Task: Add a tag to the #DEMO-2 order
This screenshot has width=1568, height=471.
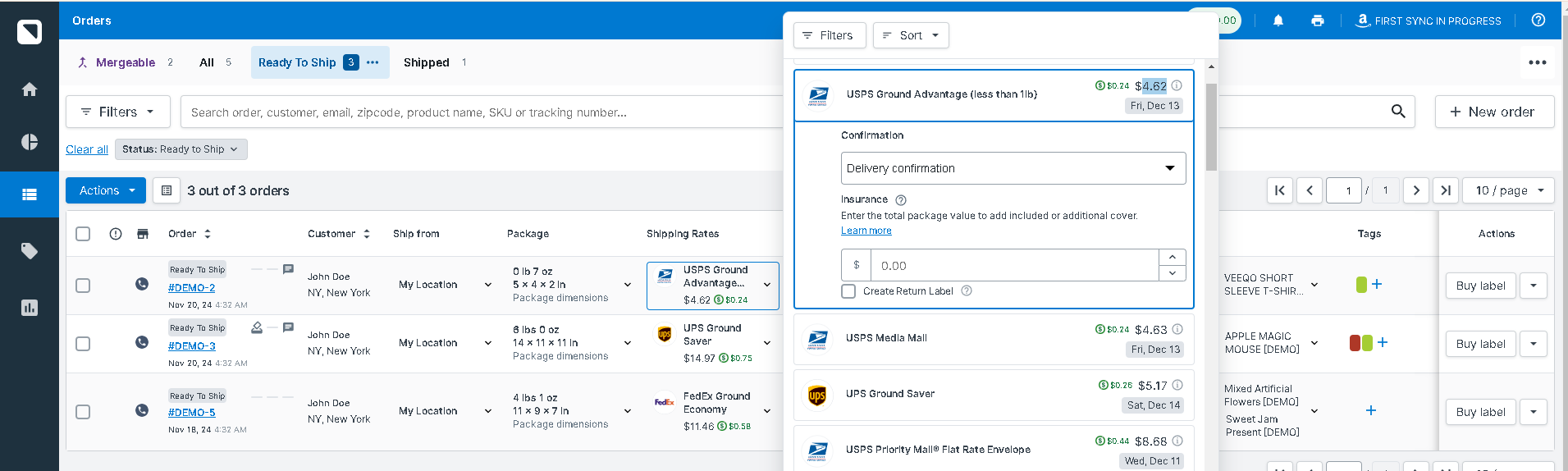Action: [1377, 284]
